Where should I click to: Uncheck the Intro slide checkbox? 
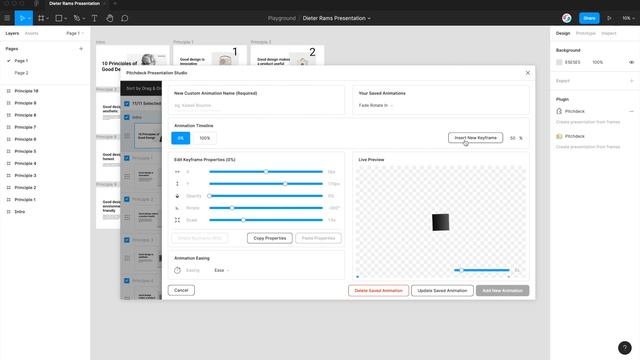127,118
